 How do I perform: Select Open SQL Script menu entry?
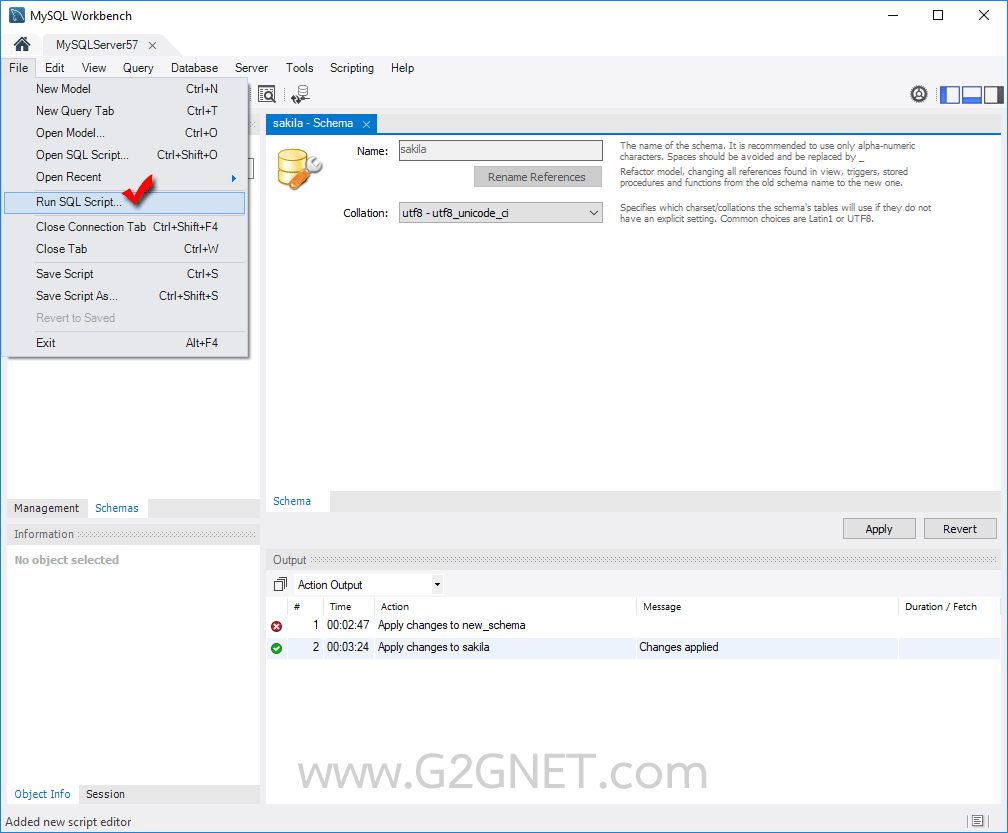tap(124, 155)
